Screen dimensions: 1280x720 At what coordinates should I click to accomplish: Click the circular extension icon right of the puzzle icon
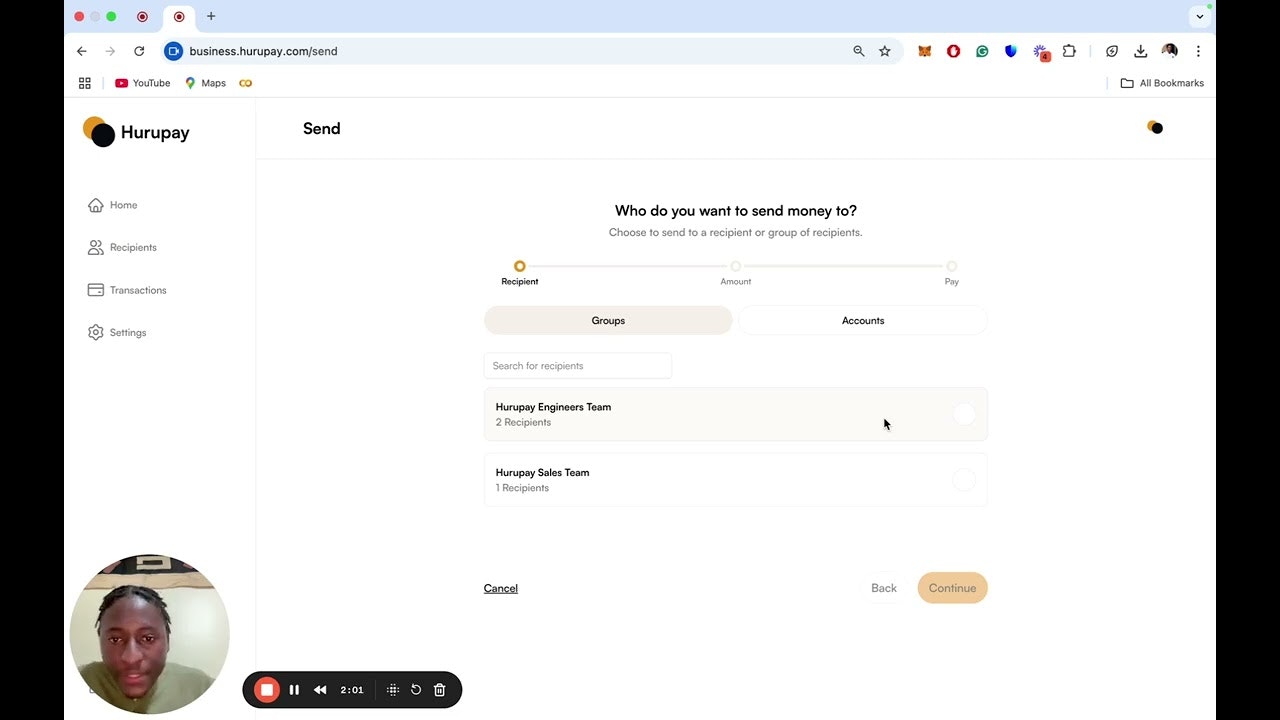[1112, 51]
